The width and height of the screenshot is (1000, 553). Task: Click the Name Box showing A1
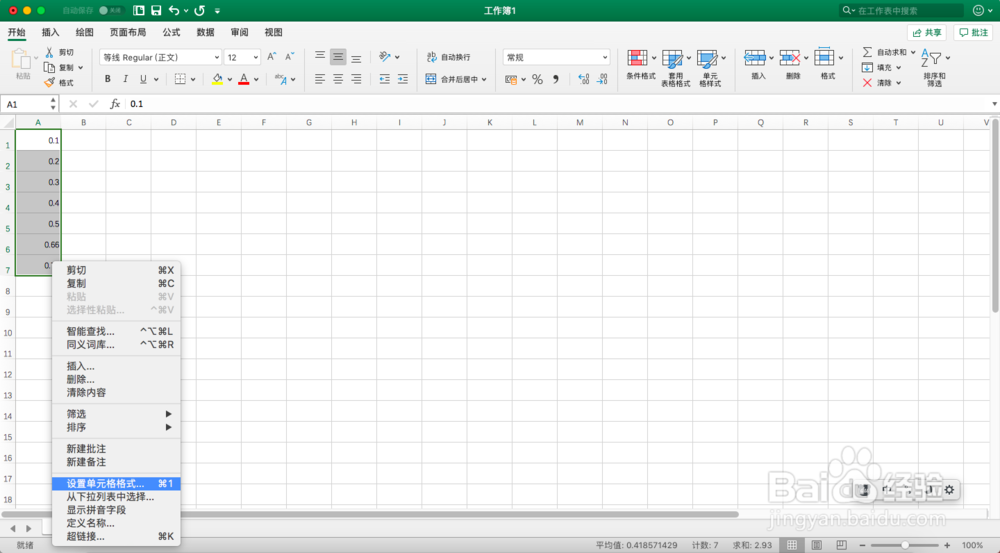[x=29, y=104]
